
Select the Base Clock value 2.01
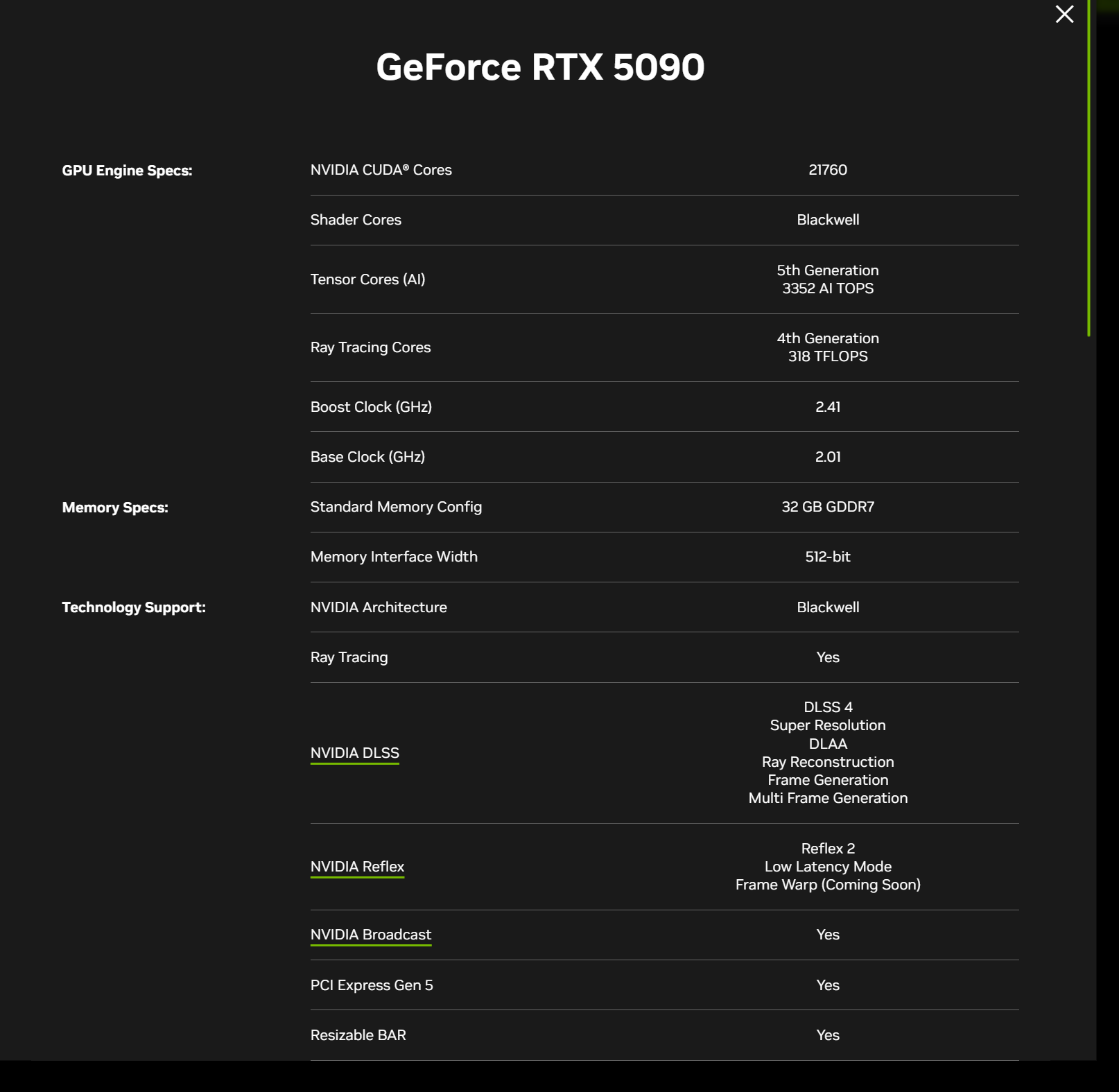click(829, 457)
